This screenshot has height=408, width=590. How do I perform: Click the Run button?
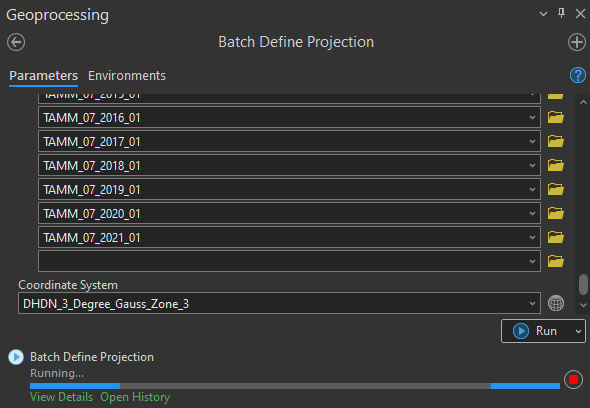pyautogui.click(x=537, y=331)
